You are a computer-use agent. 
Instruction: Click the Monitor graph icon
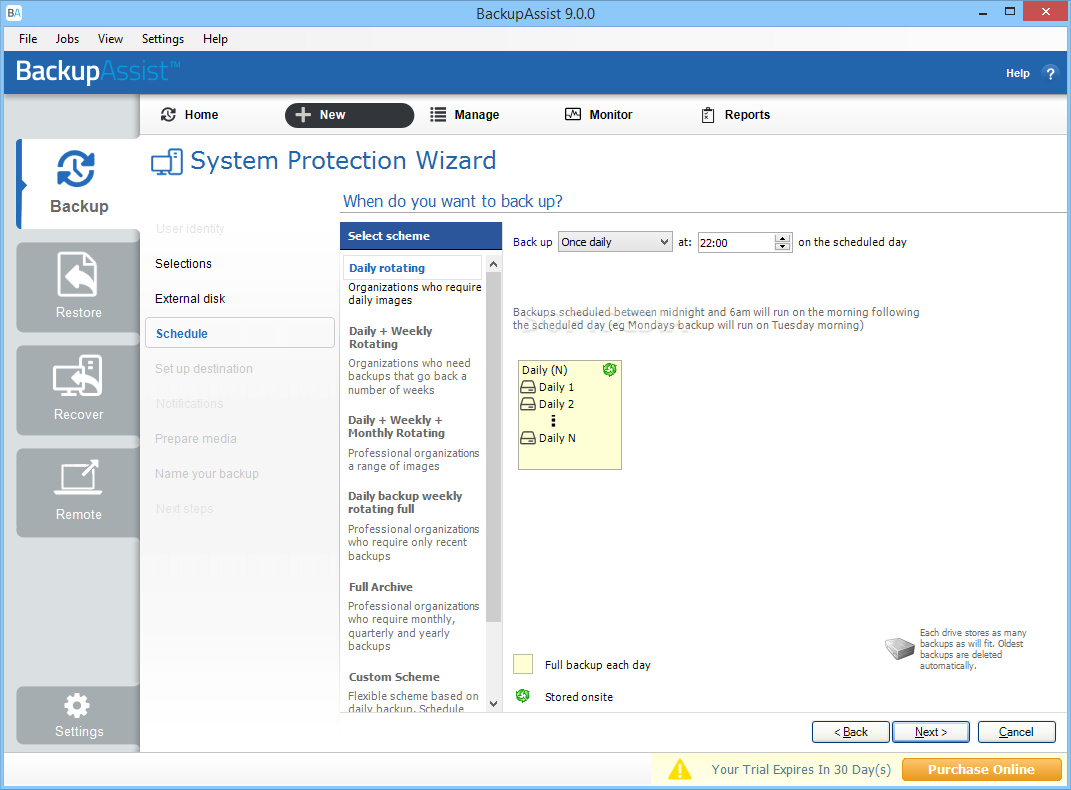tap(572, 114)
